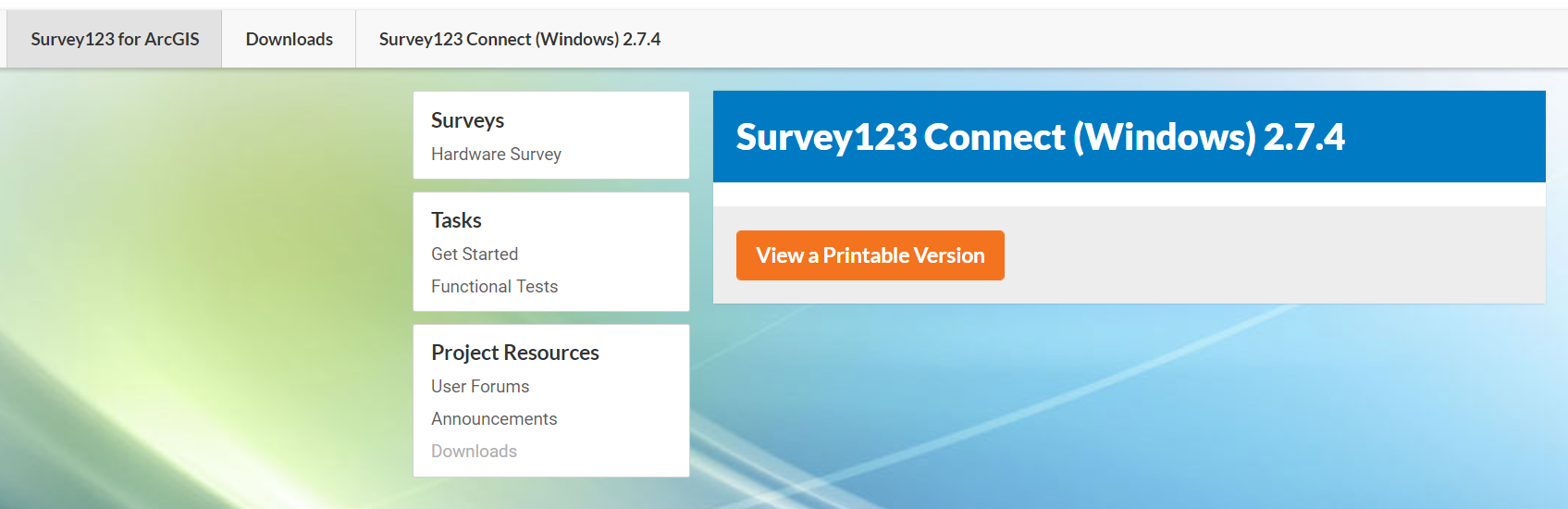Click the blue Survey123 Connect page title
1568x509 pixels.
[1040, 137]
